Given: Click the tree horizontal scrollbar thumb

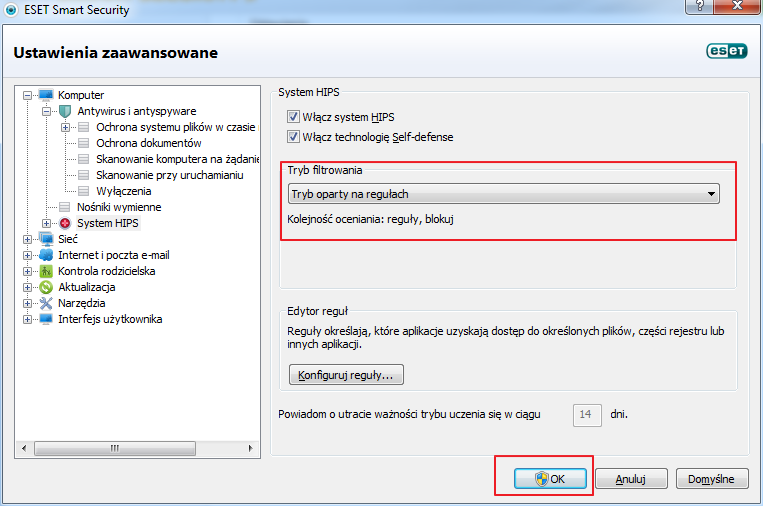Looking at the screenshot, I should click(115, 448).
